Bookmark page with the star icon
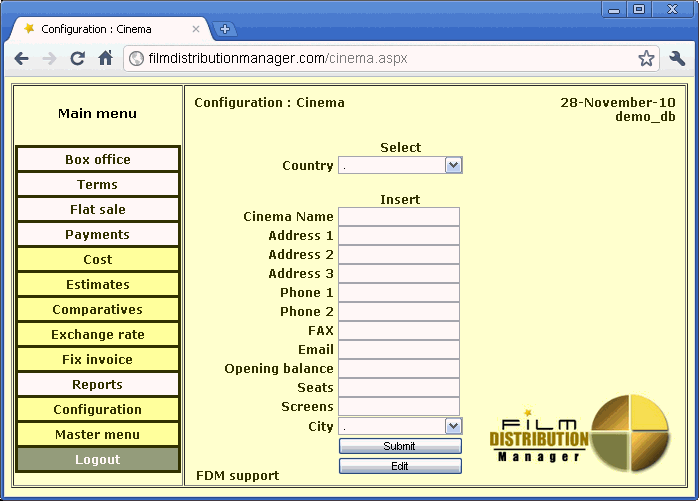The width and height of the screenshot is (699, 501). coord(646,58)
